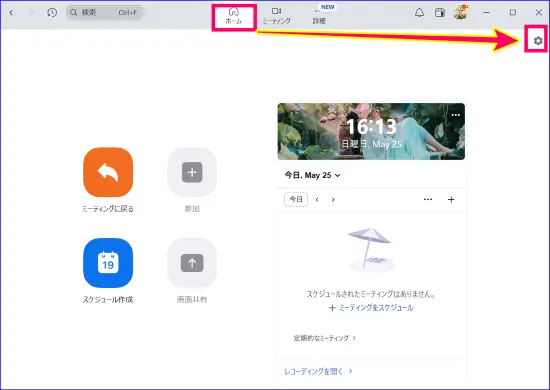Screen dimensions: 550x390
Task: Close the Zoom window
Action: coord(539,13)
